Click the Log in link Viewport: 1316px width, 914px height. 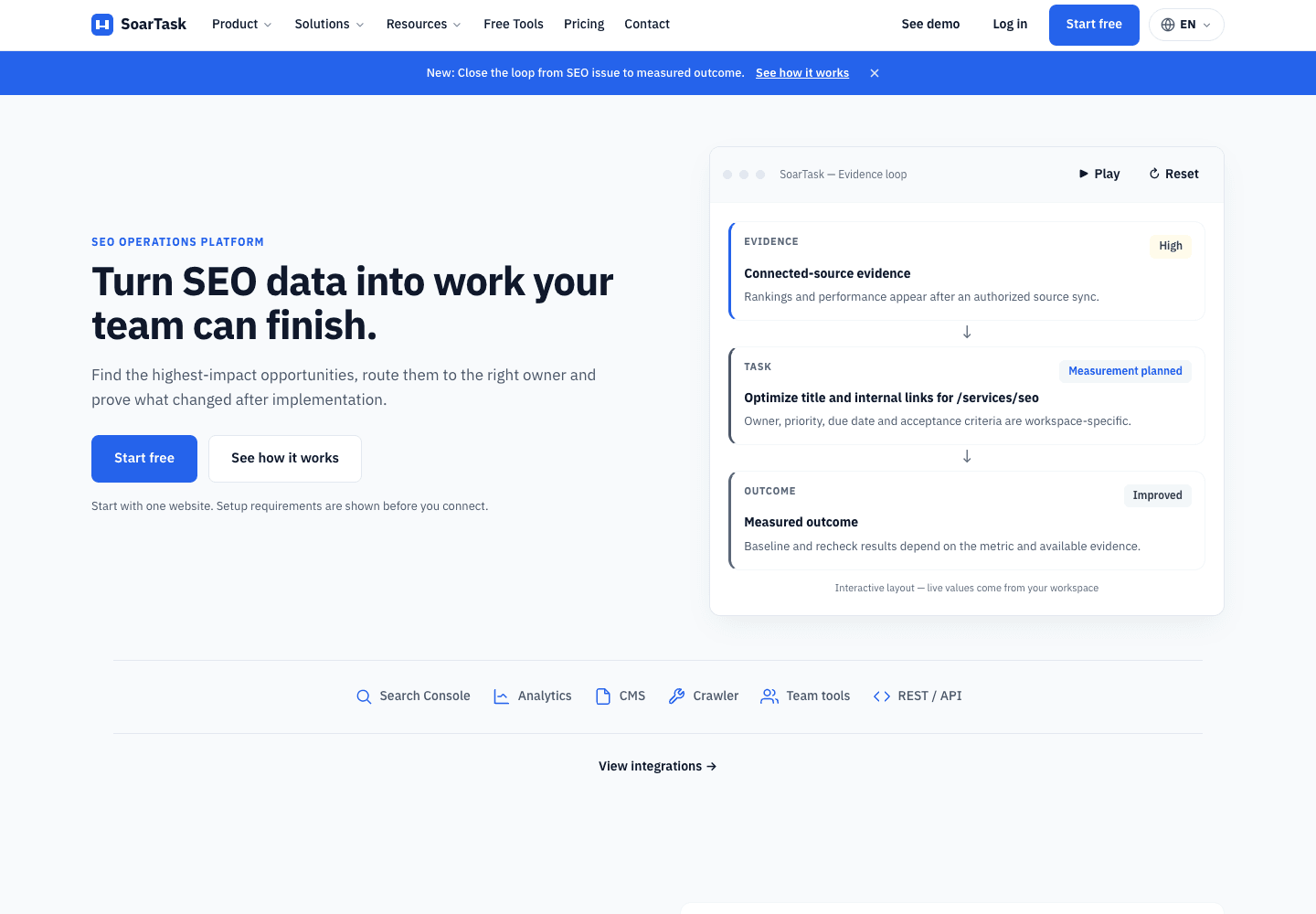pyautogui.click(x=1010, y=25)
